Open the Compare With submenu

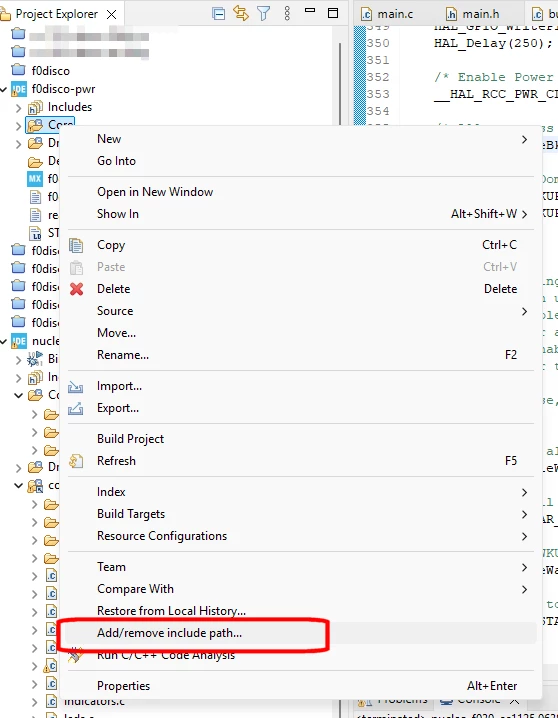tap(301, 589)
